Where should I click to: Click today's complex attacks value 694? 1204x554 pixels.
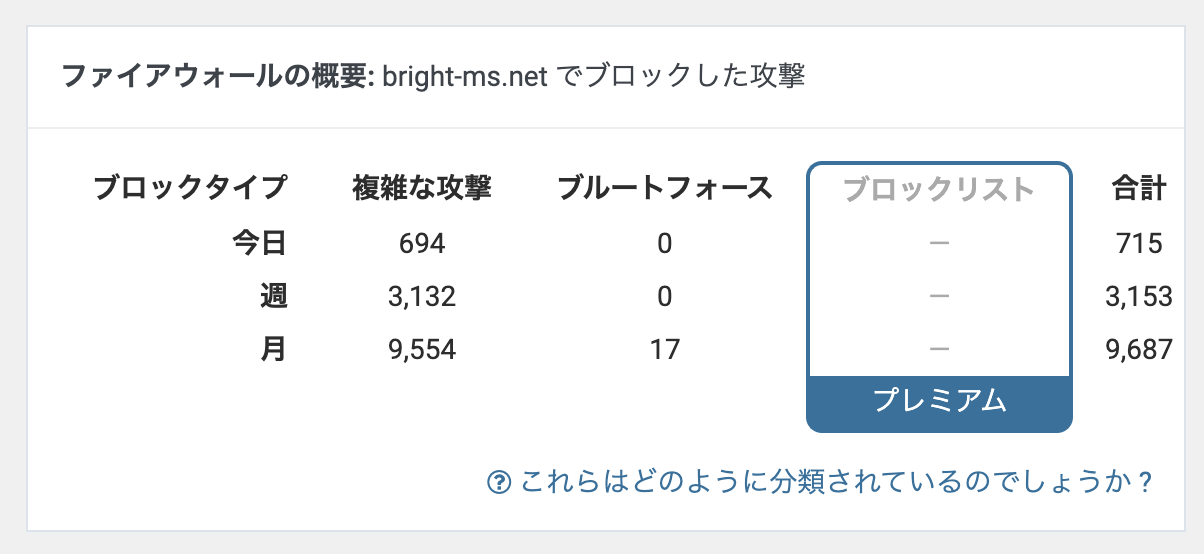(421, 243)
